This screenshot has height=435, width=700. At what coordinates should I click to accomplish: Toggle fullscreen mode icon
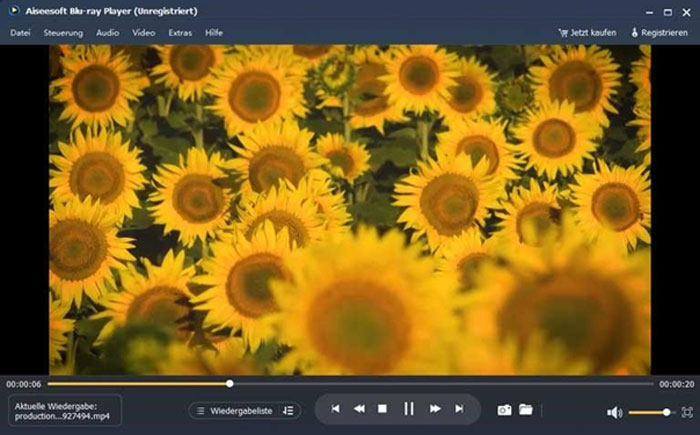click(687, 412)
